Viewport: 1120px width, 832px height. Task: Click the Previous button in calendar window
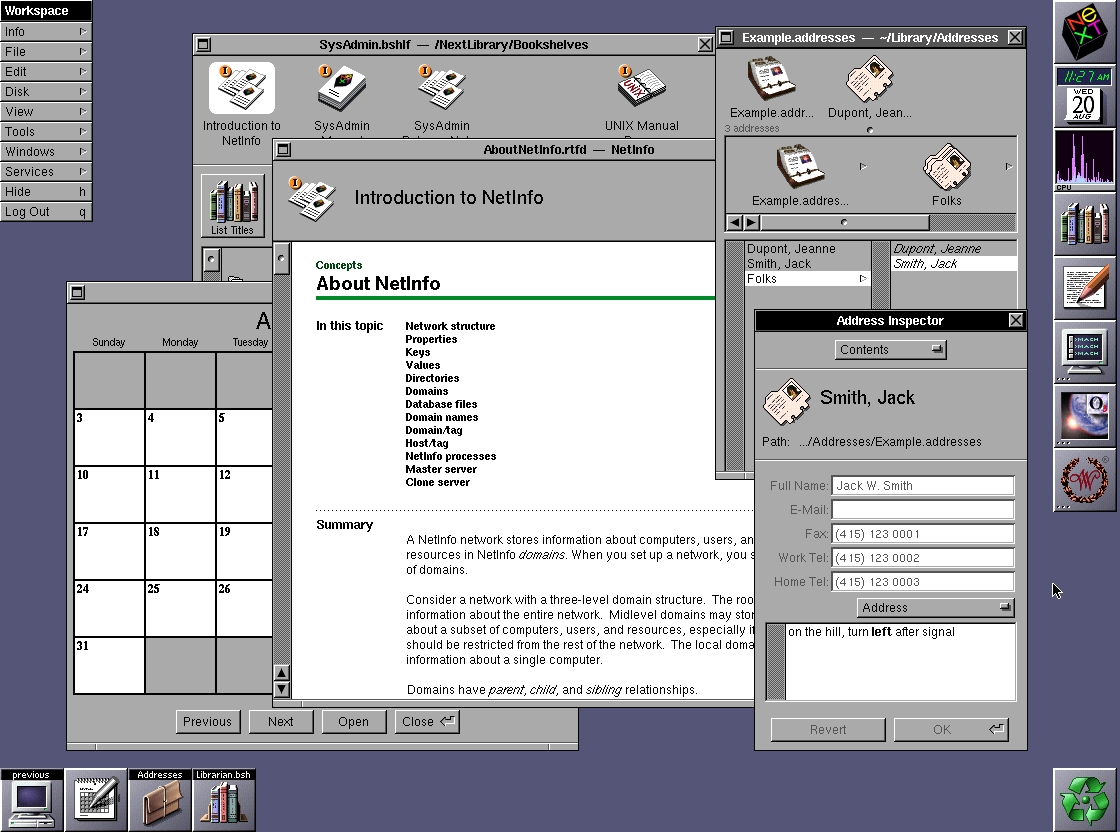(208, 721)
